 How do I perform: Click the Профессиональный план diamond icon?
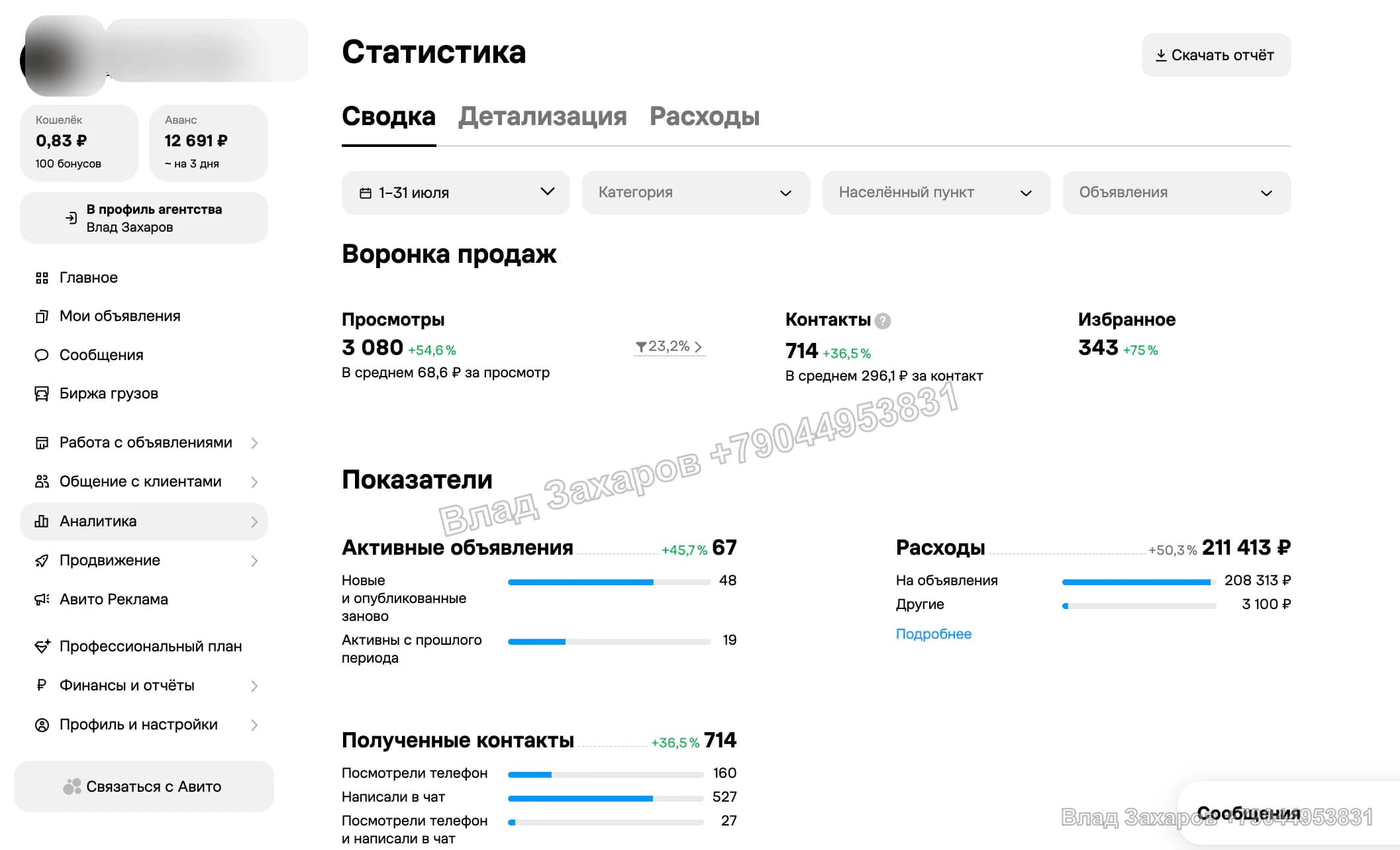pos(42,646)
